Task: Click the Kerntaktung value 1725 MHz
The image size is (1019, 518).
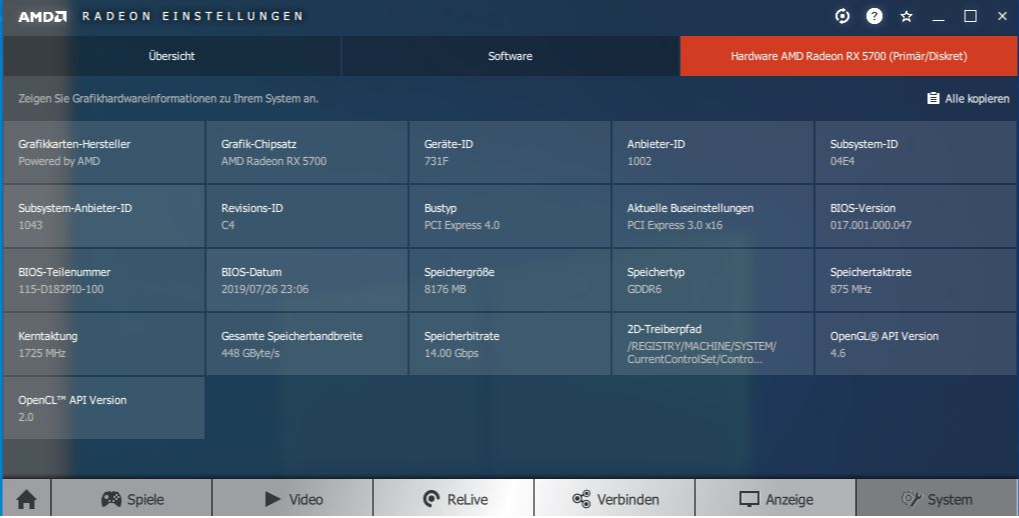Action: (x=42, y=353)
